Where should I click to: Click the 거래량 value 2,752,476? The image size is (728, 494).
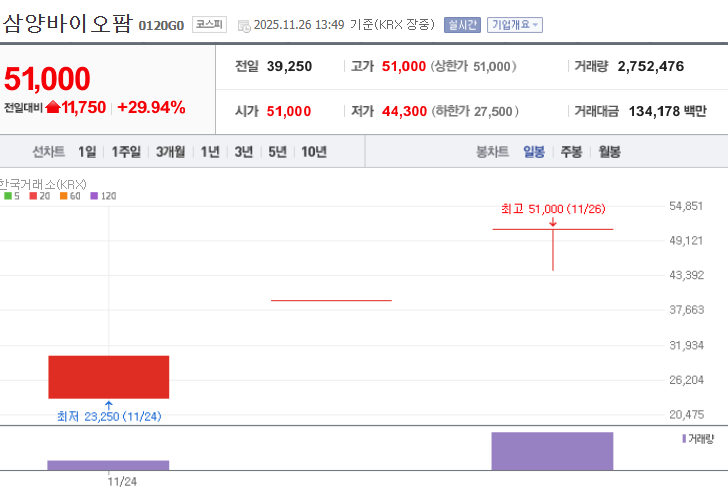coord(651,66)
